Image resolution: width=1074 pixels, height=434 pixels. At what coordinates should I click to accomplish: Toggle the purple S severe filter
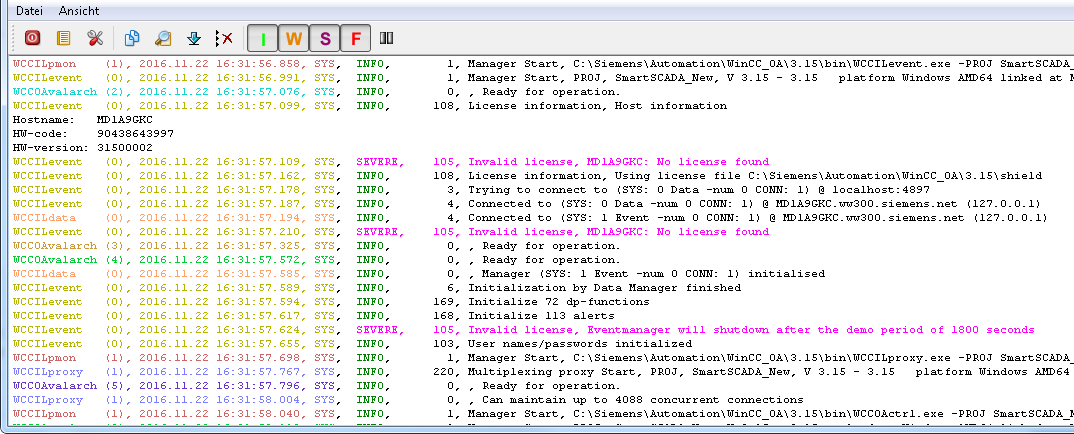point(325,38)
